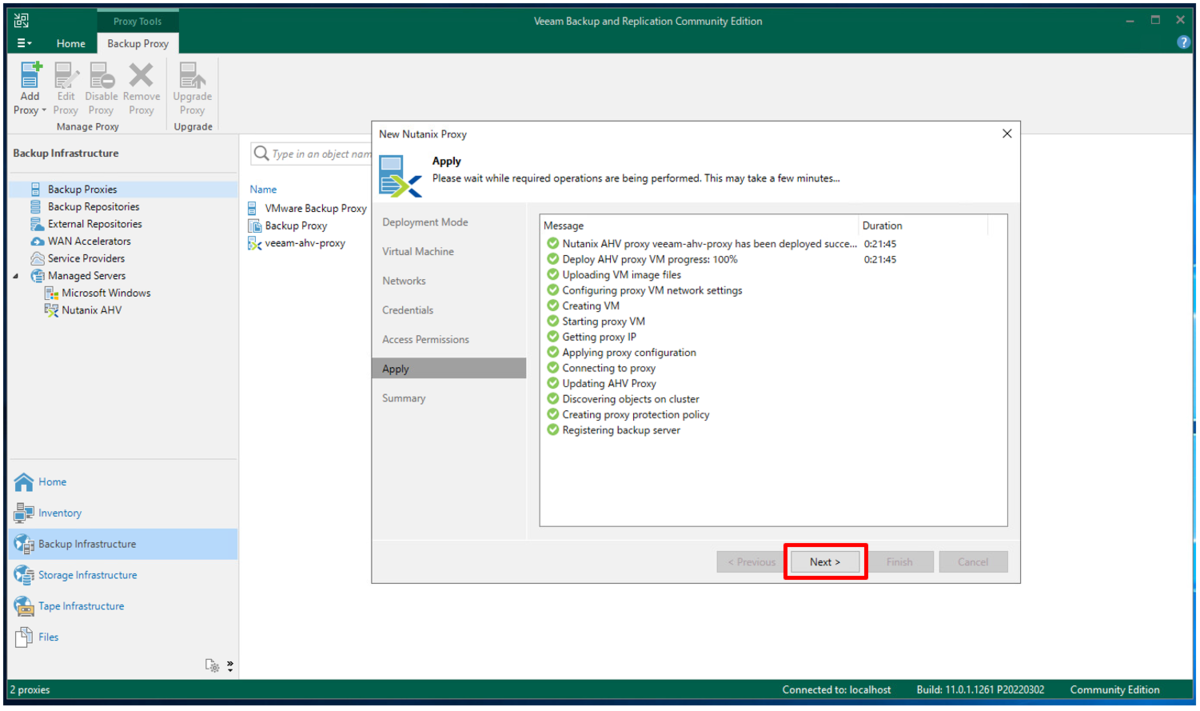This screenshot has height=711, width=1200.
Task: Click the Proxy Tools contextual tab
Action: click(x=138, y=21)
